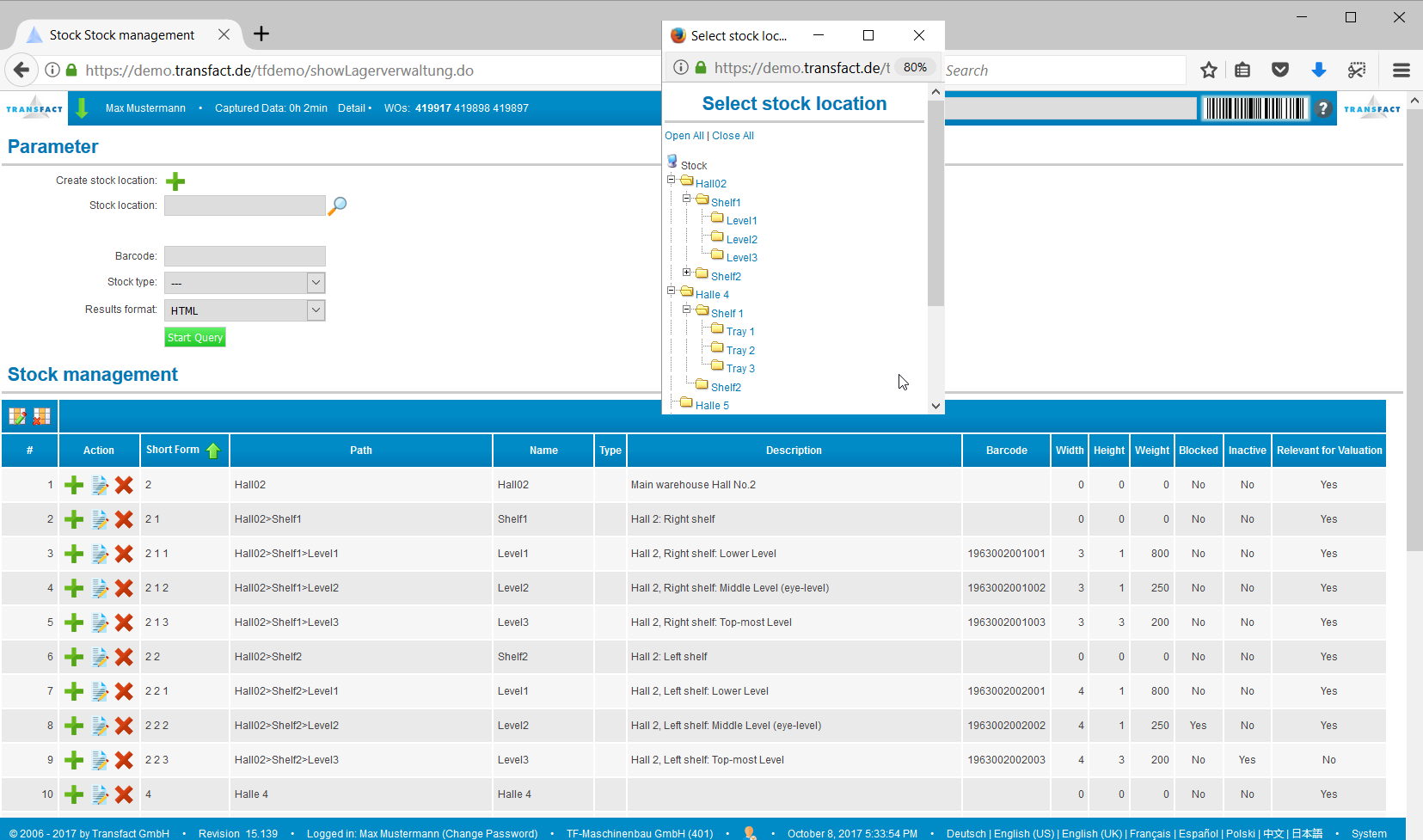
Task: Select the Stock Stock management tab
Action: [x=122, y=34]
